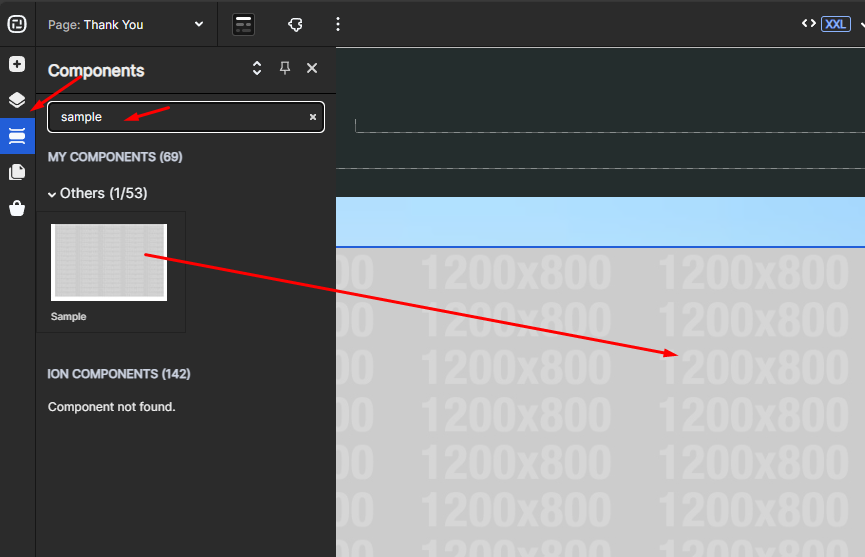Open the layout template icon in top bar

point(244,24)
